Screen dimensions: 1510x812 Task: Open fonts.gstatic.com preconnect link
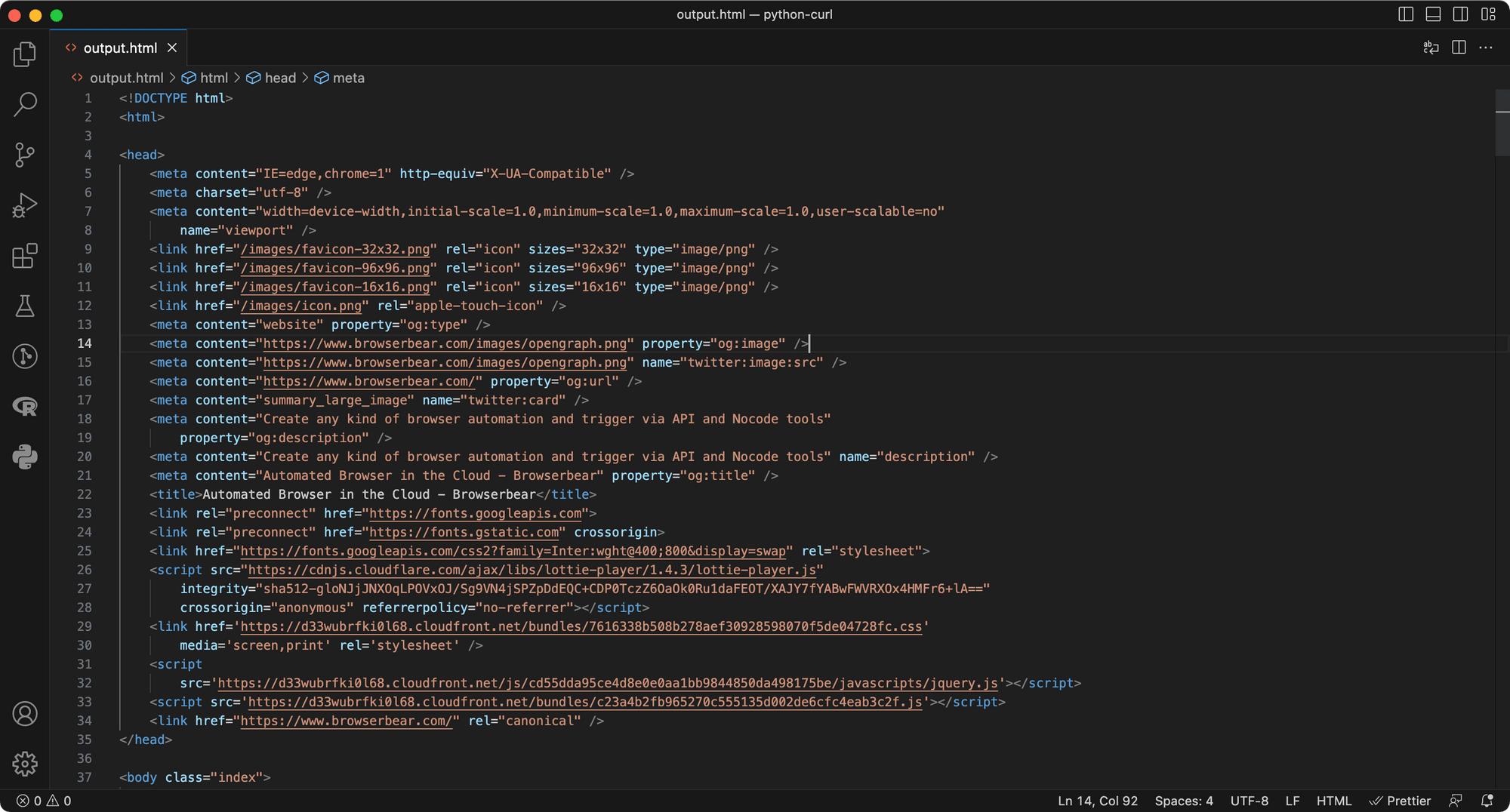click(x=464, y=532)
